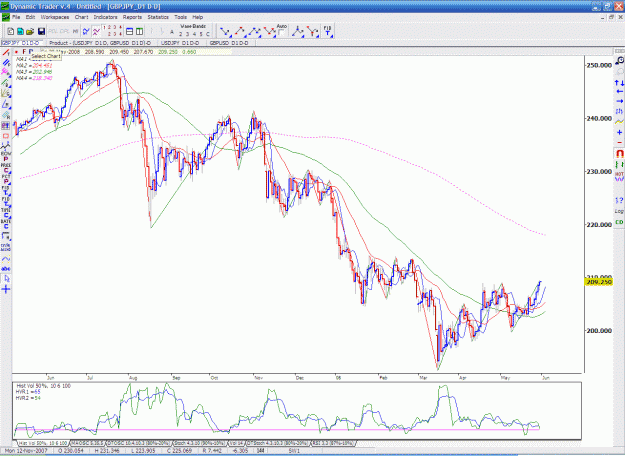The width and height of the screenshot is (625, 456).
Task: Select the Hist Vol 50% indicator tab
Action: (x=43, y=443)
